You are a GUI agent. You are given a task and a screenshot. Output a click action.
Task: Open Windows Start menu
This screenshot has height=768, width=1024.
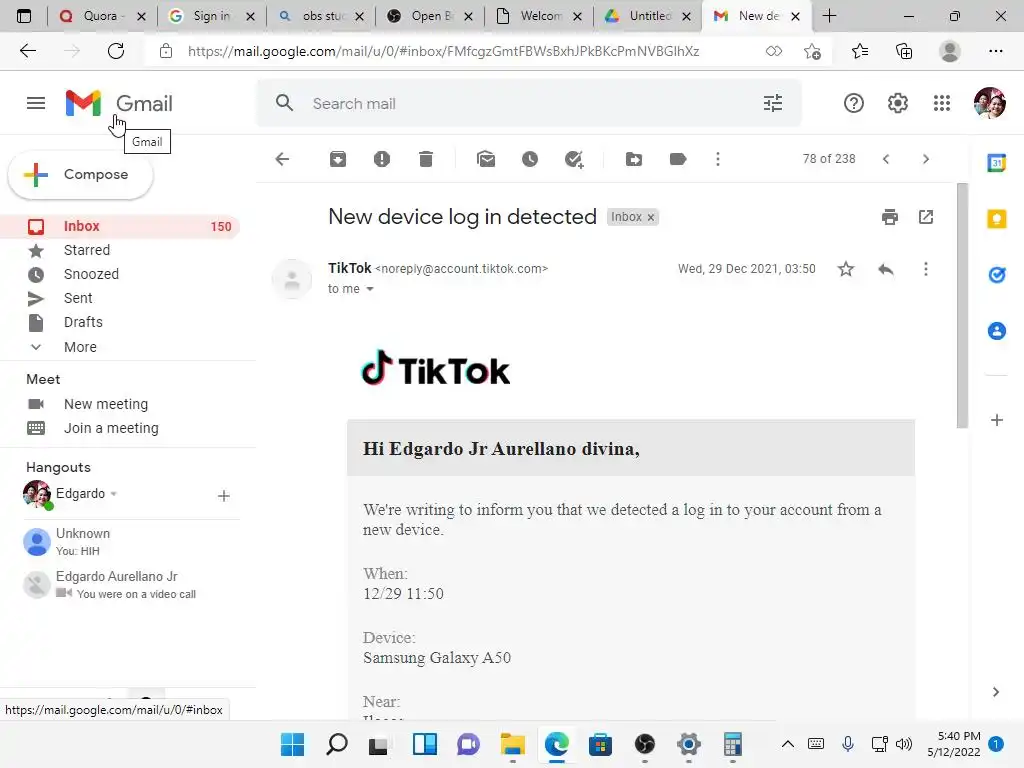[293, 744]
